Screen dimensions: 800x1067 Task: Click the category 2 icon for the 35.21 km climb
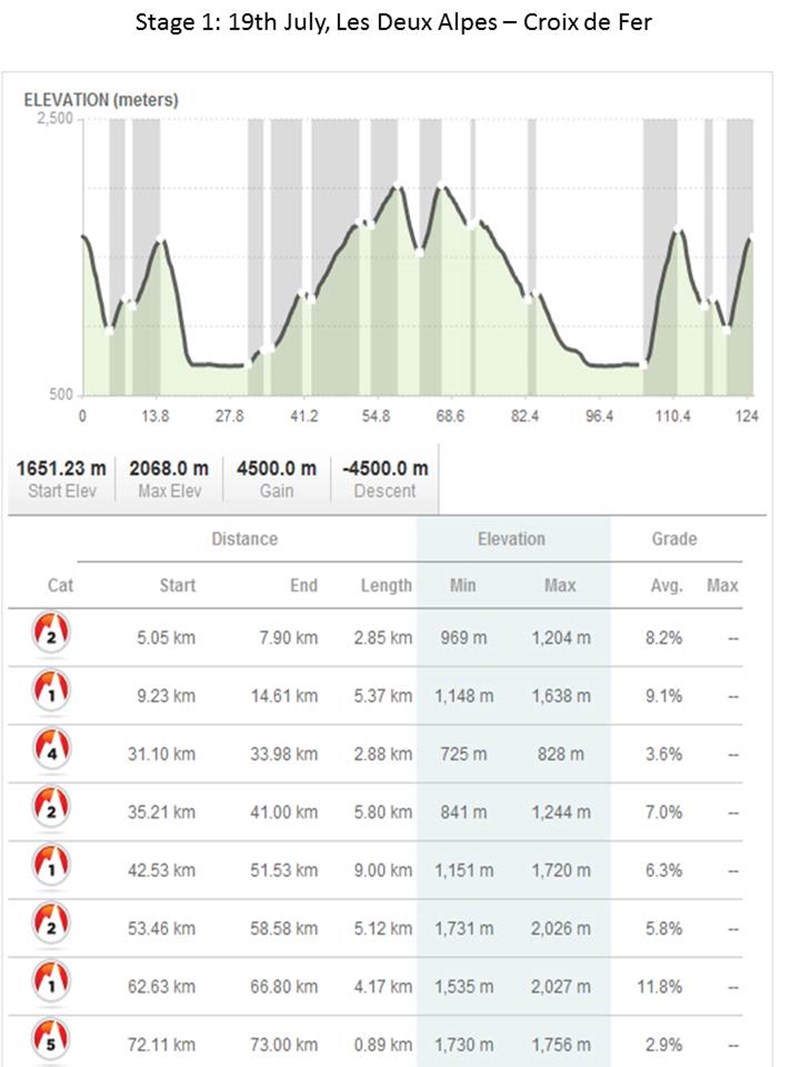[x=51, y=807]
